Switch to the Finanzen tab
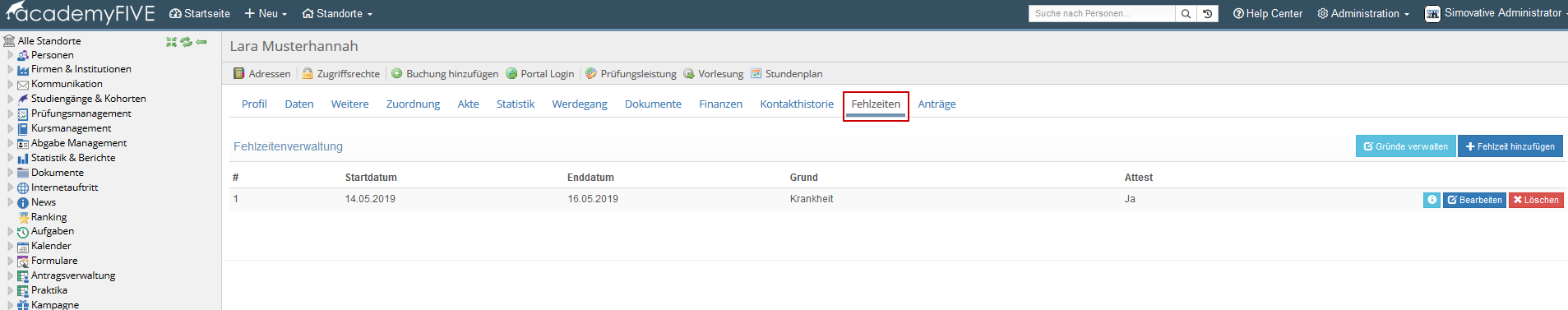 tap(720, 104)
